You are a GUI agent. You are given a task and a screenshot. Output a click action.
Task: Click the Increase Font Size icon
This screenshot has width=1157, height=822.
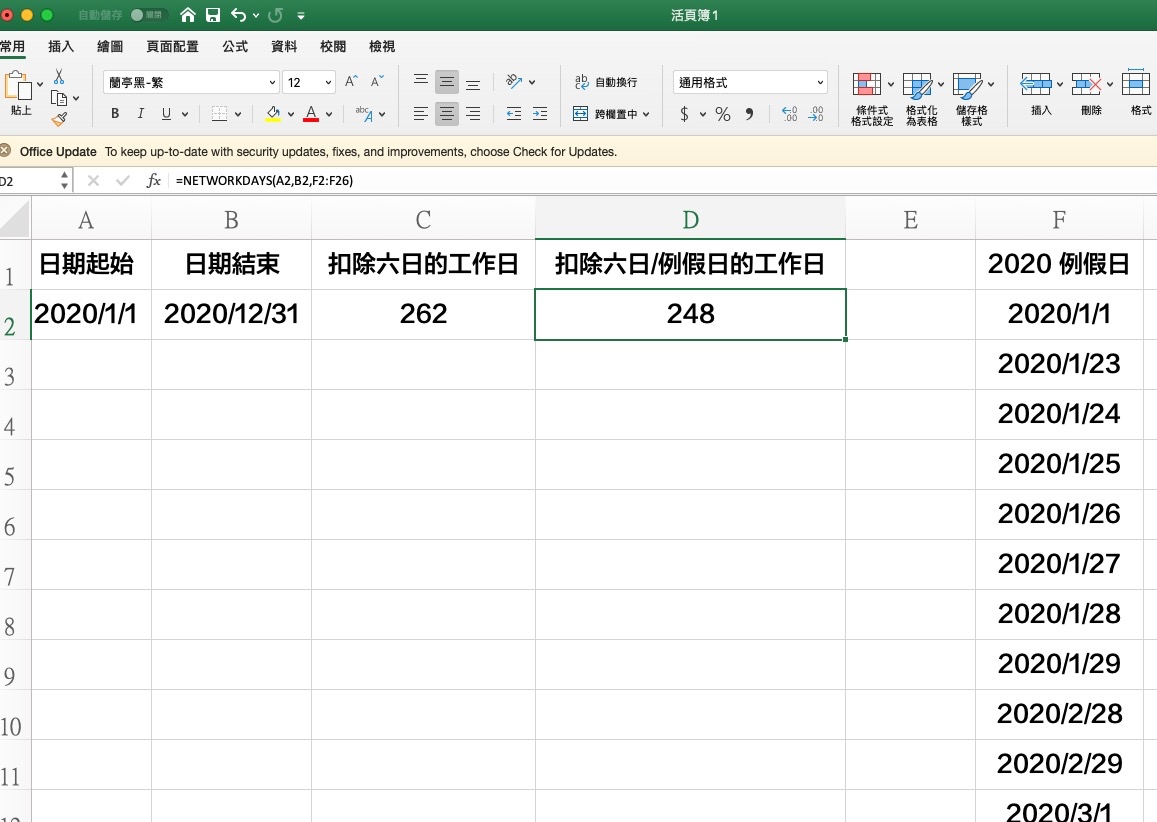coord(351,82)
